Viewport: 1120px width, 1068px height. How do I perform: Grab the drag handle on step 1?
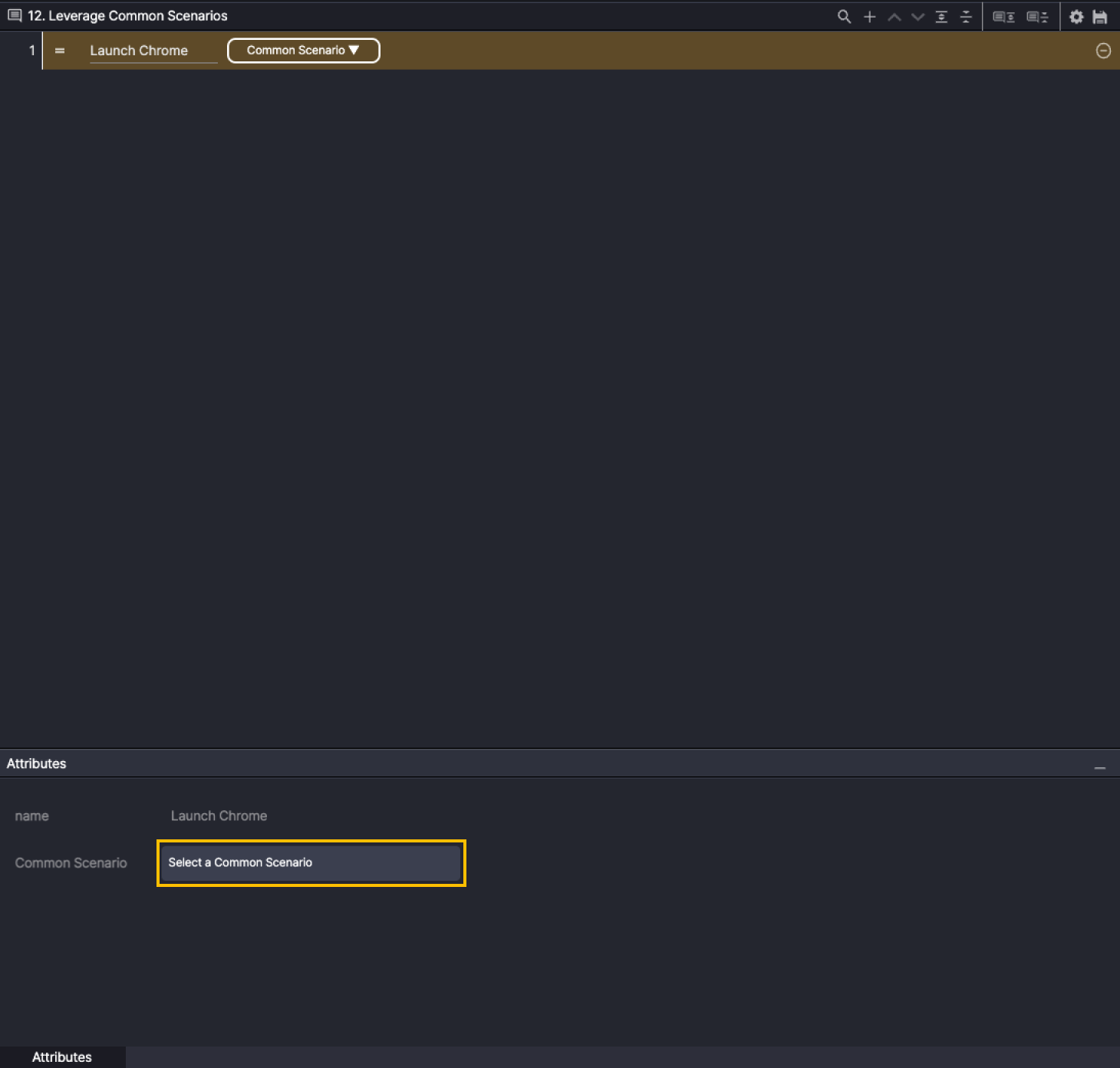[x=60, y=51]
